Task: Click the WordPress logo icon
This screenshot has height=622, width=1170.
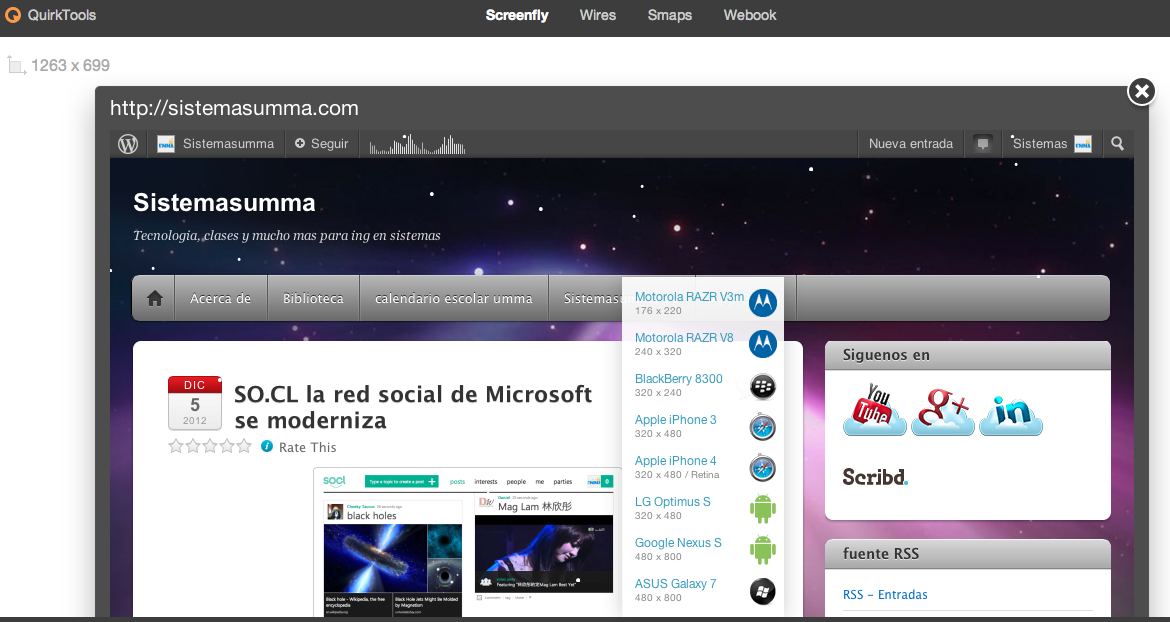Action: point(128,144)
